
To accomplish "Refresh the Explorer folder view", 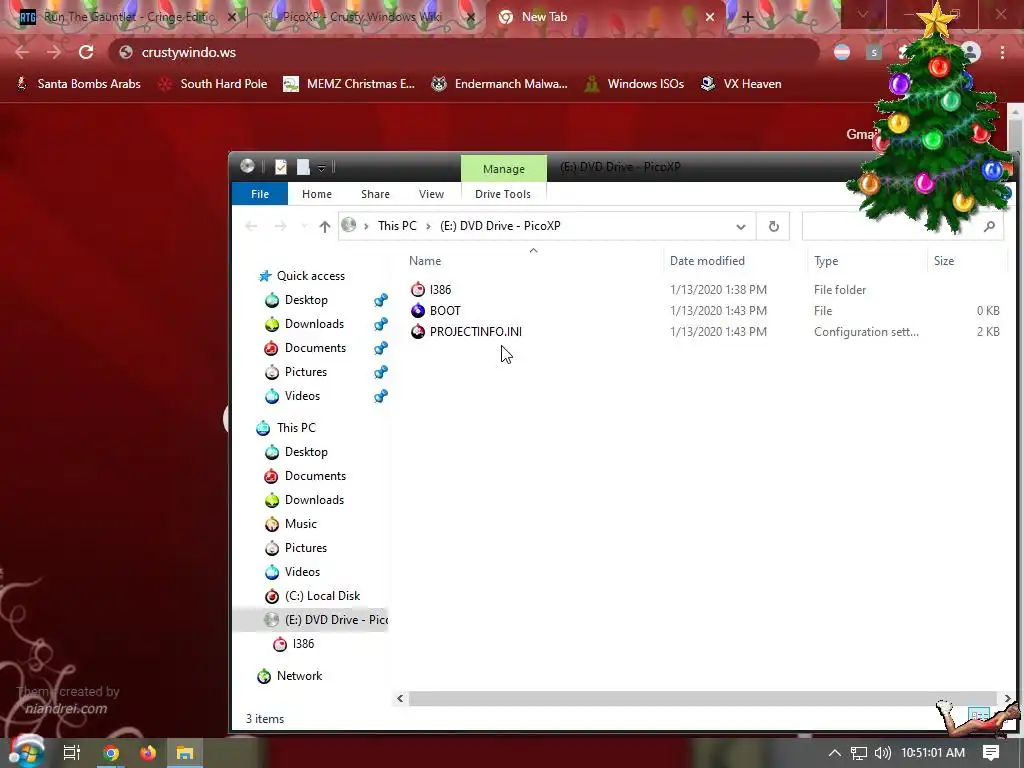I will point(773,227).
